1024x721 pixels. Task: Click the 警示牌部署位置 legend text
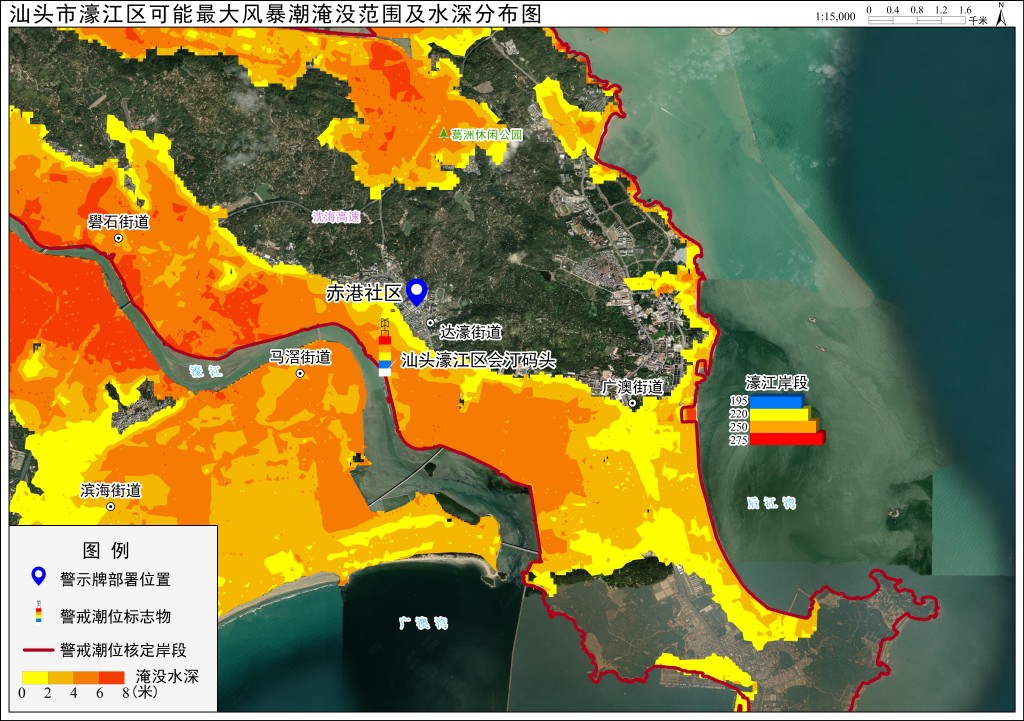[115, 579]
